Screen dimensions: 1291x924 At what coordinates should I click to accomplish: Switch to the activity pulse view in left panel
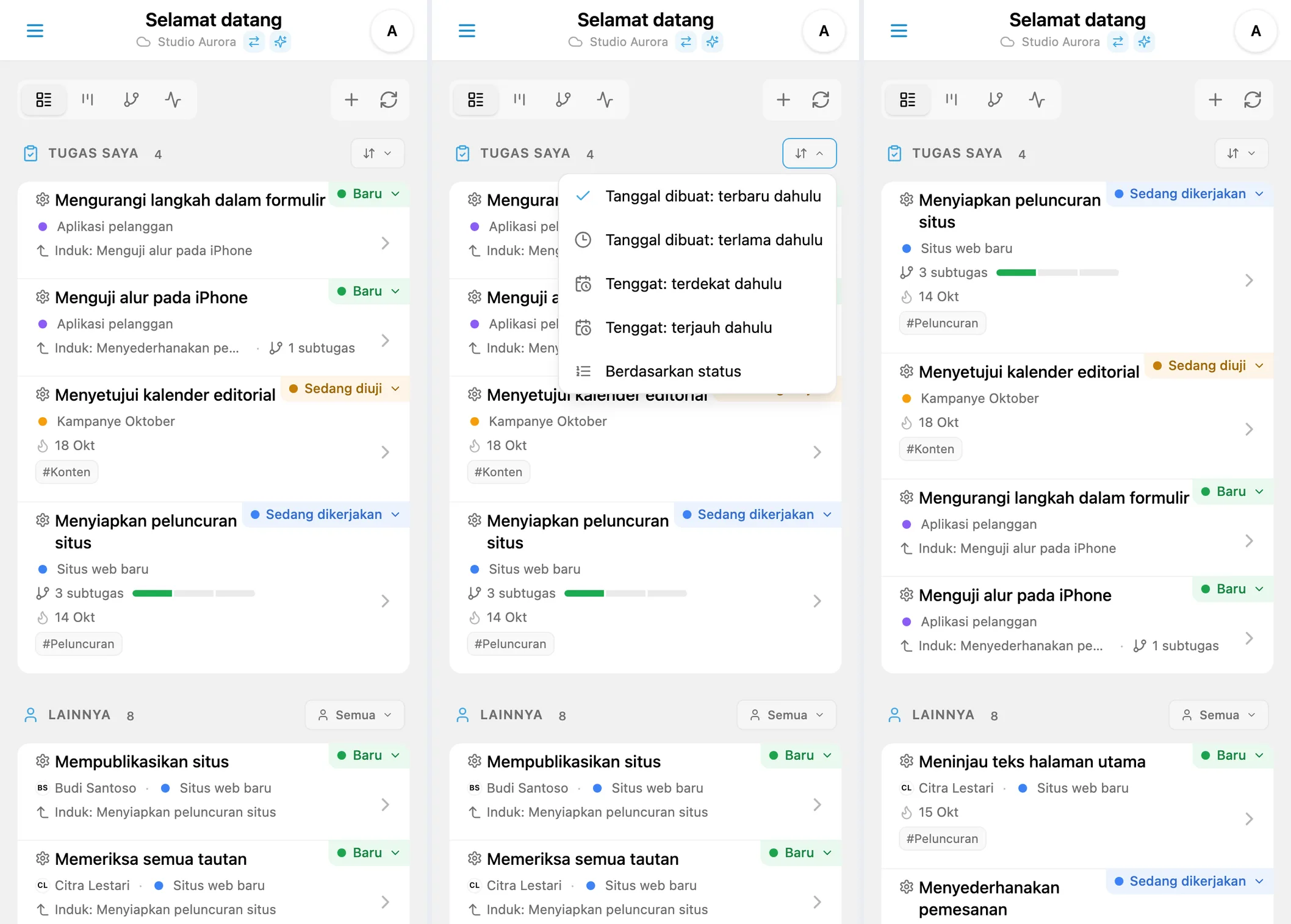173,99
